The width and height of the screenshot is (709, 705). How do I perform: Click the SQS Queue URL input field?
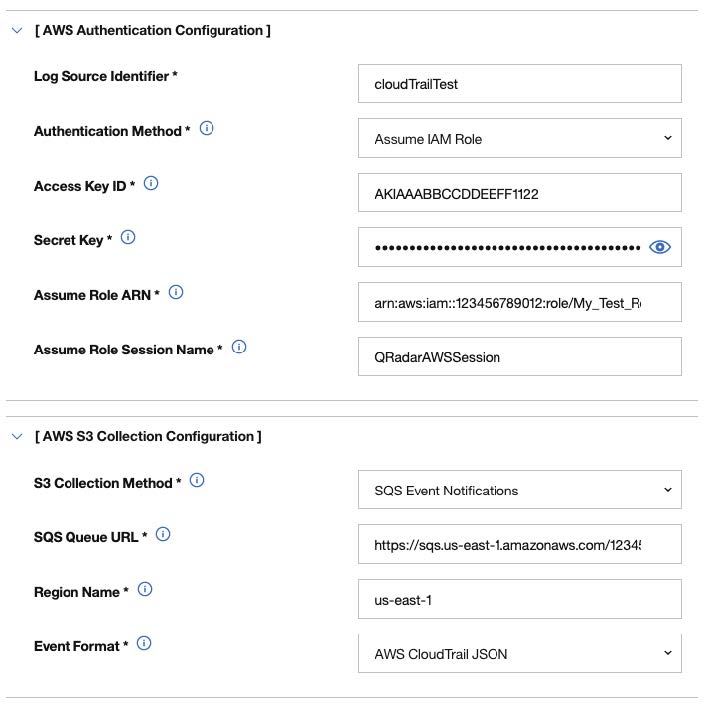click(x=520, y=545)
